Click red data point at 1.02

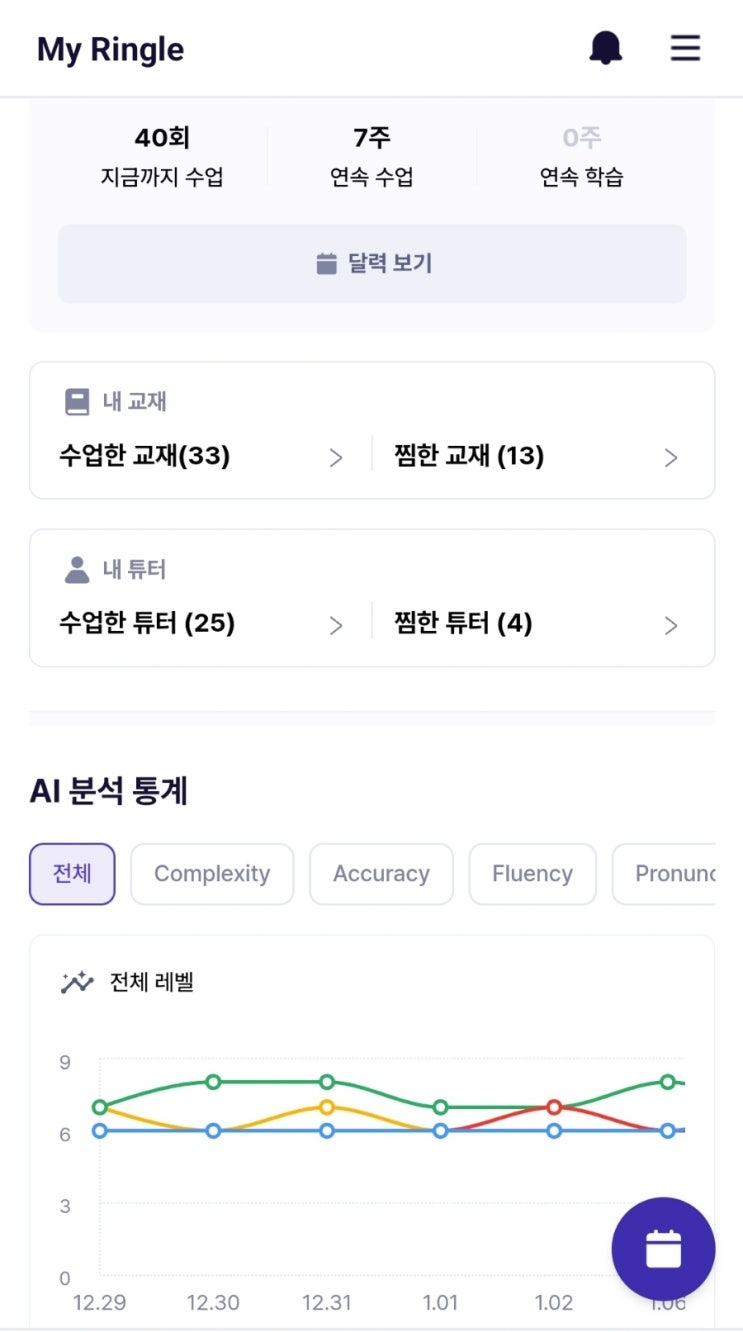554,1107
